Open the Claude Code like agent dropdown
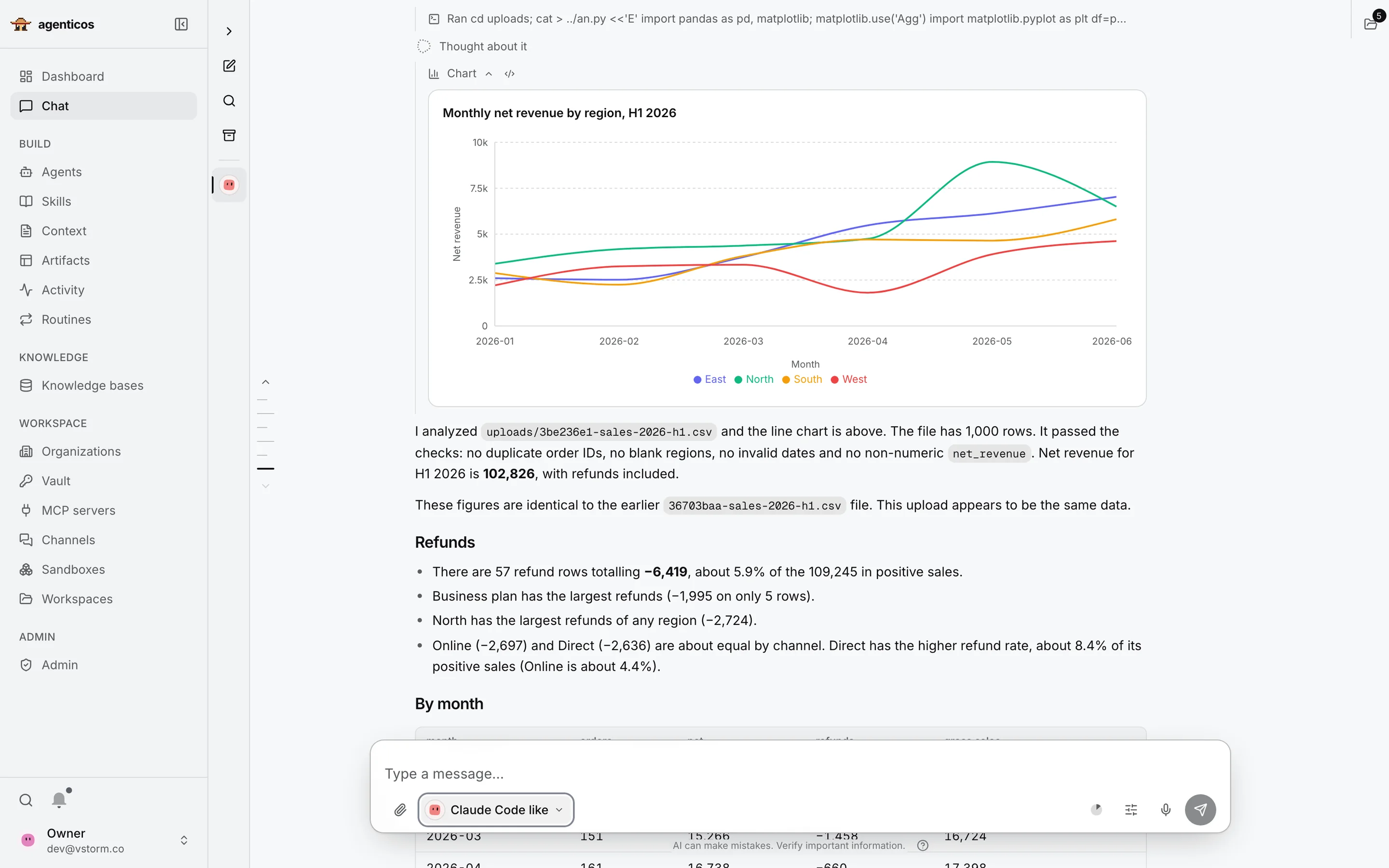The width and height of the screenshot is (1389, 868). [x=496, y=810]
